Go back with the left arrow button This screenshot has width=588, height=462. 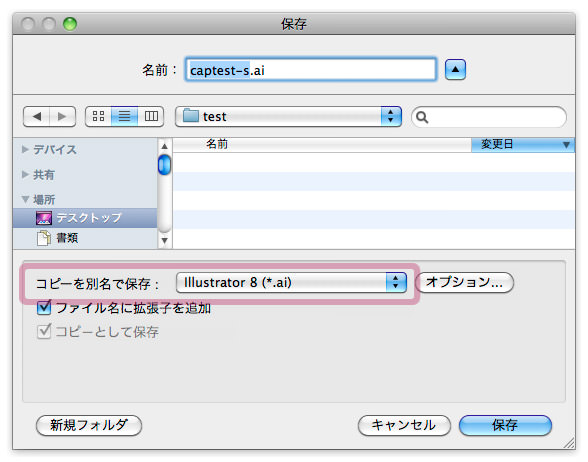pyautogui.click(x=36, y=117)
